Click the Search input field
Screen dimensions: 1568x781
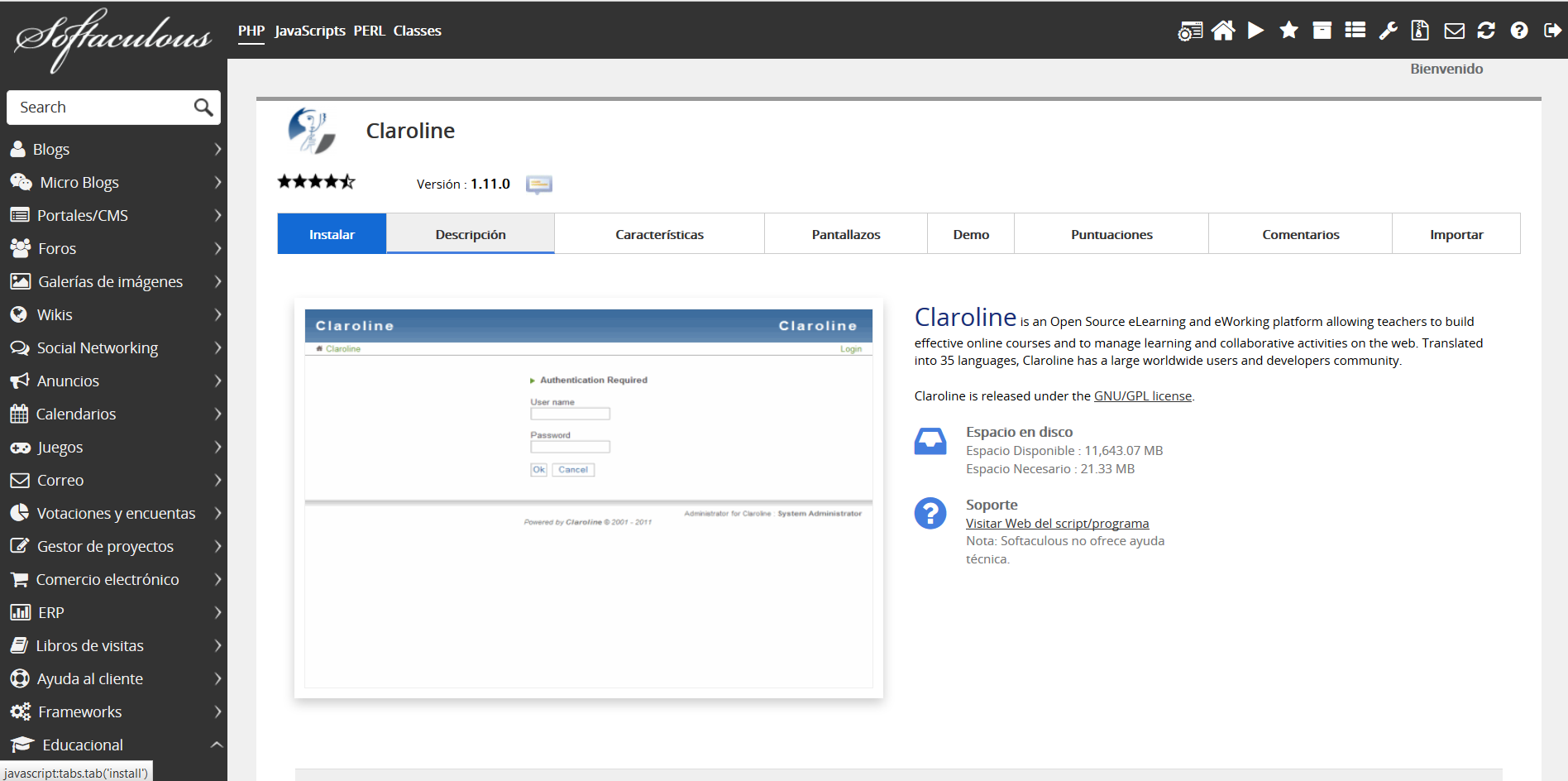103,108
